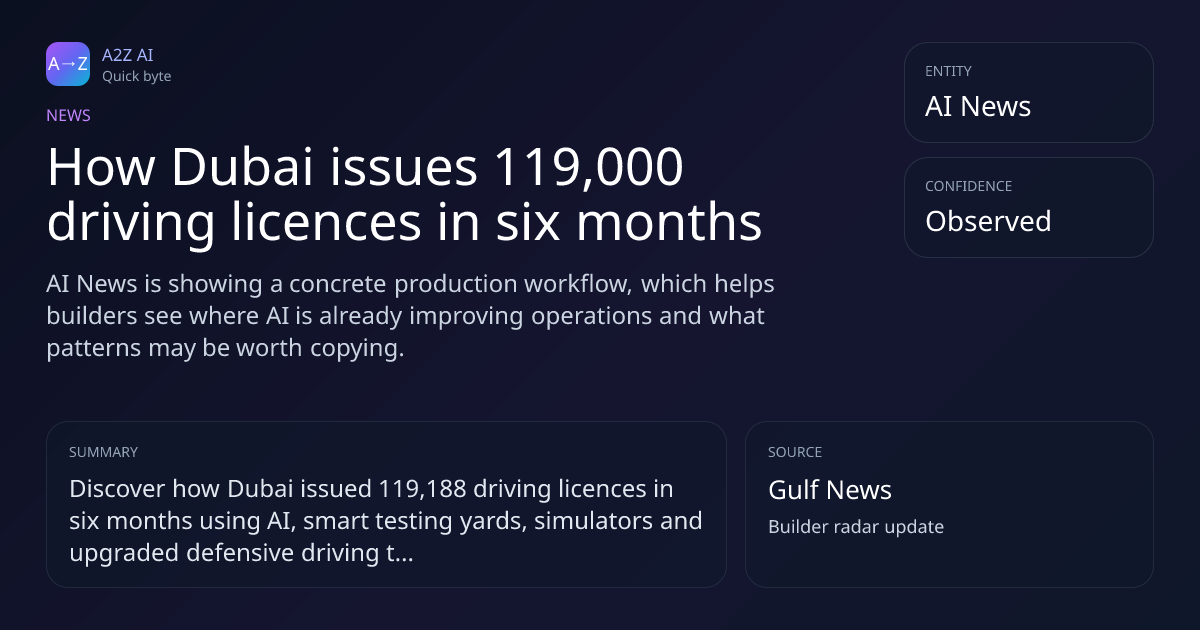Click the CONFIDENCE label text
1200x630 pixels.
click(x=968, y=186)
